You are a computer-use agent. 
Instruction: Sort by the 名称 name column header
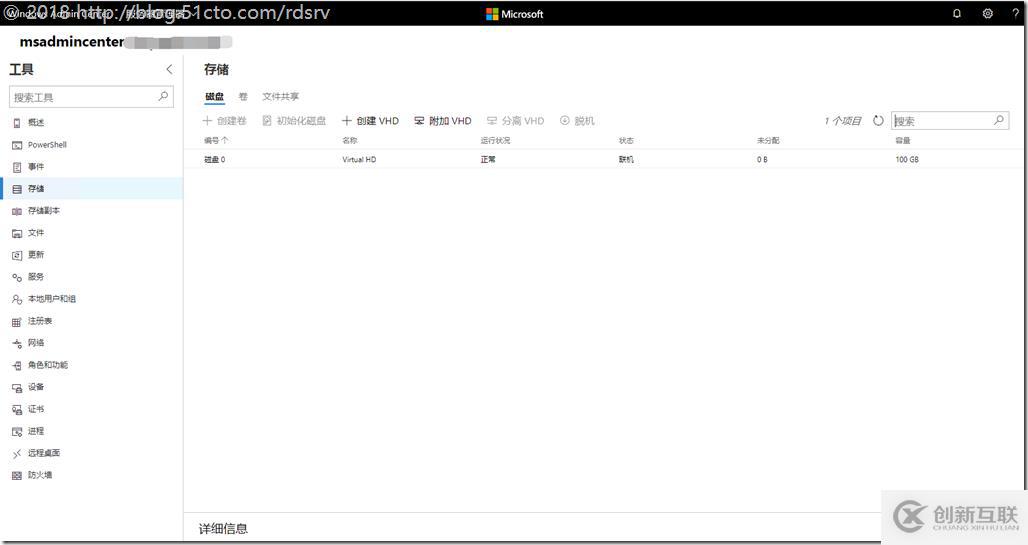pos(349,140)
